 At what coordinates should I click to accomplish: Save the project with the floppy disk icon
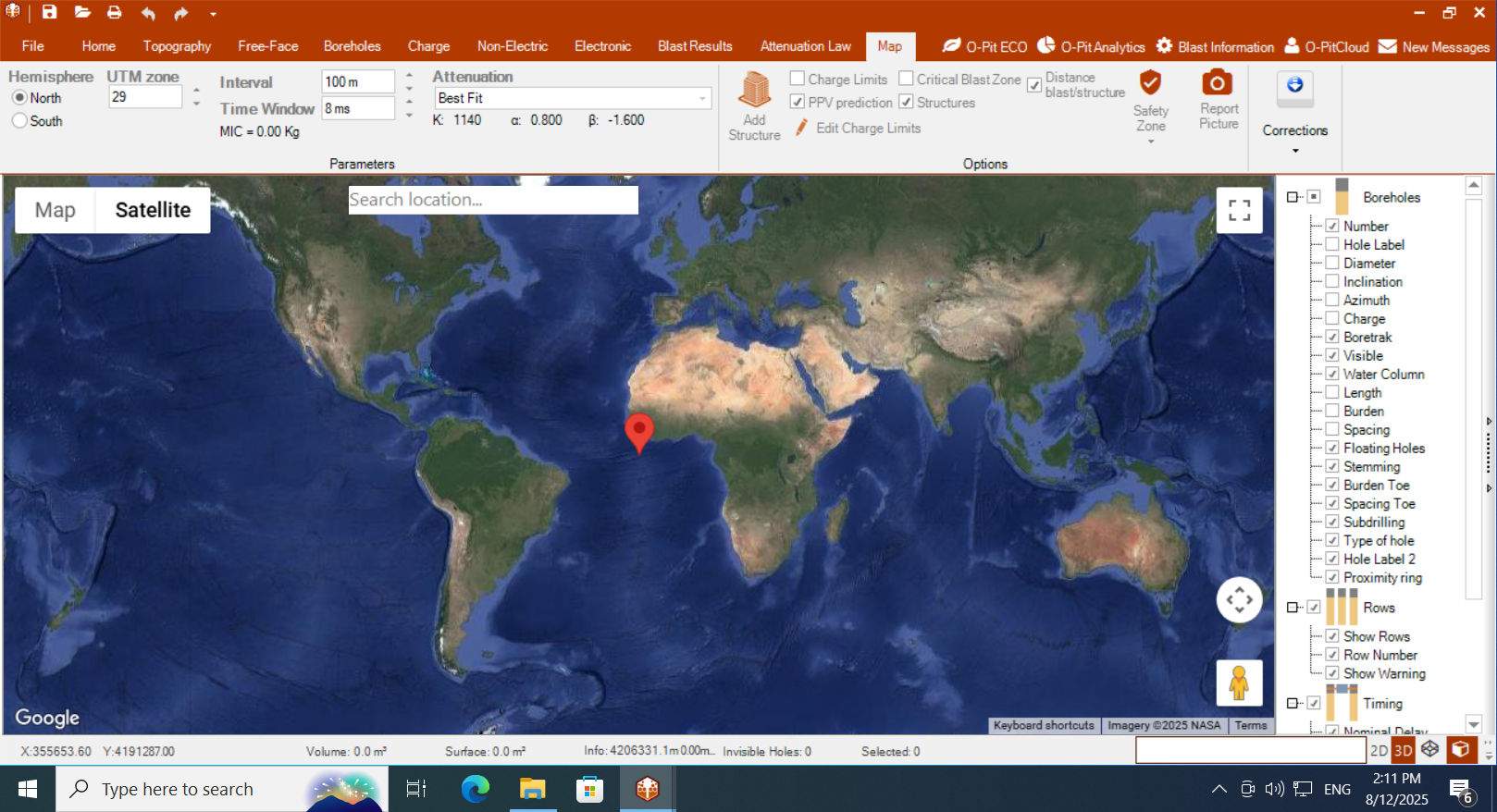pos(50,13)
